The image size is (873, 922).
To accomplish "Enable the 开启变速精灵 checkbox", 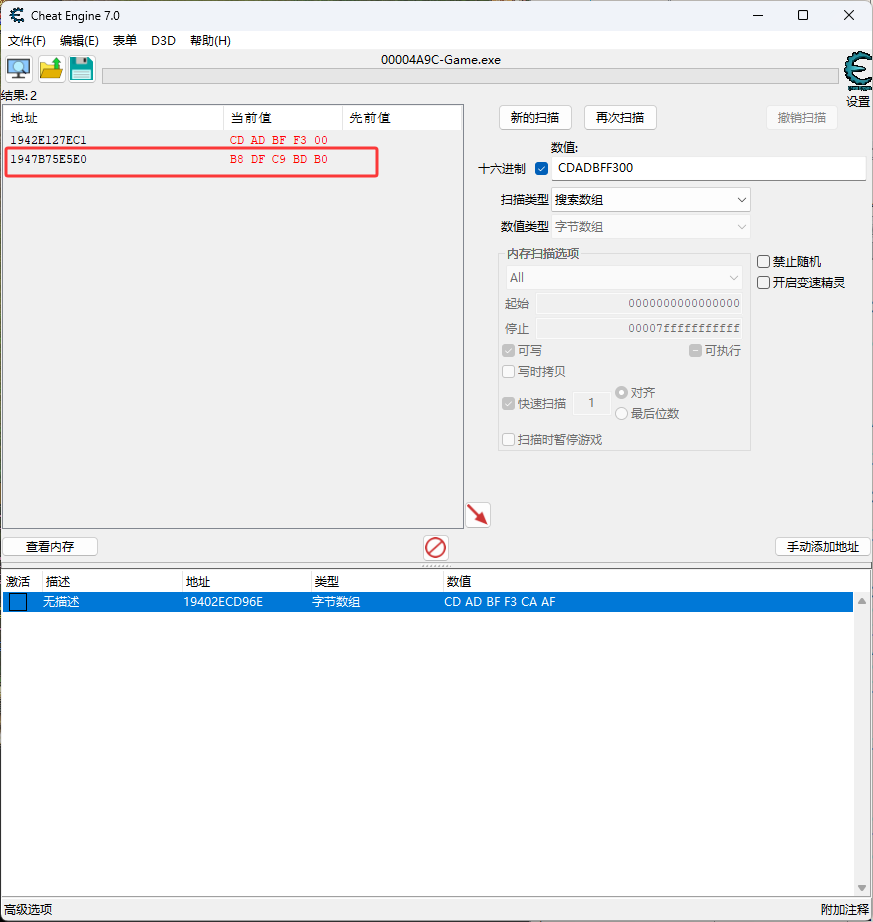I will click(763, 283).
